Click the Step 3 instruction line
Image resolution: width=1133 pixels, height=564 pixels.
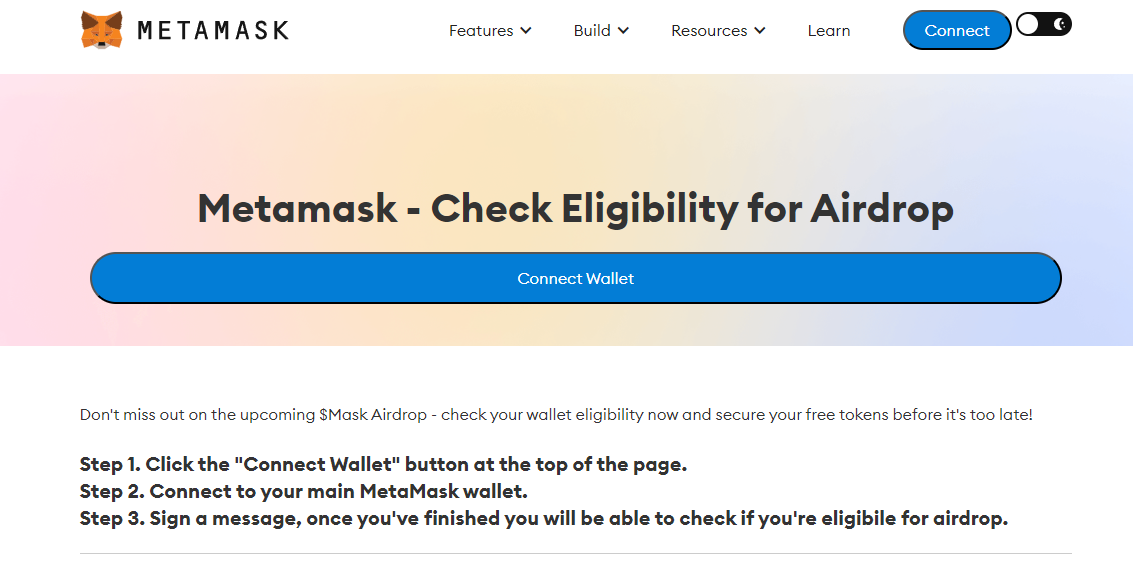pos(543,519)
